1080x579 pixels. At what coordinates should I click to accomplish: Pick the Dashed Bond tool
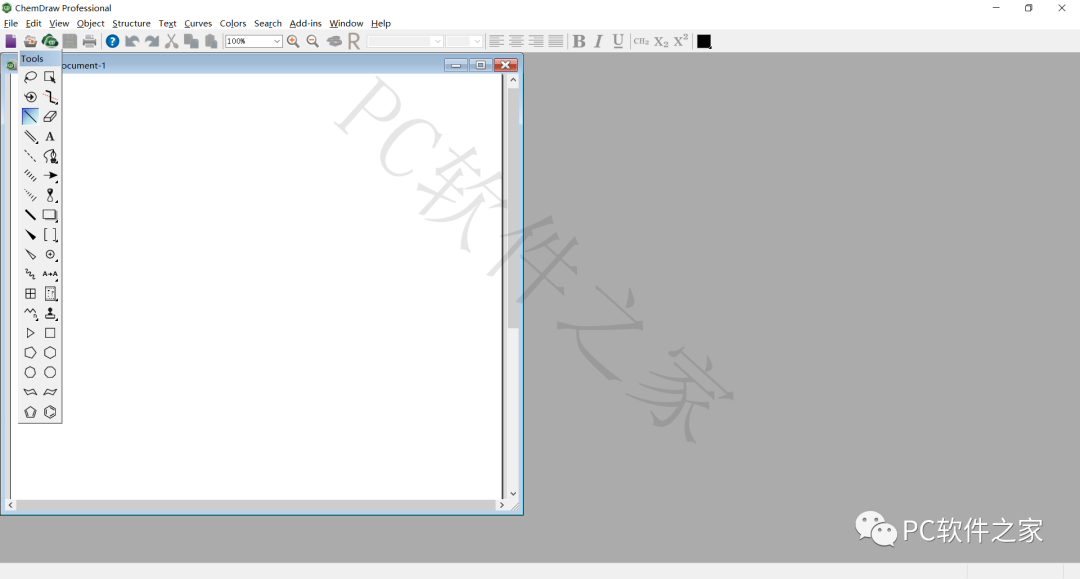(x=30, y=156)
